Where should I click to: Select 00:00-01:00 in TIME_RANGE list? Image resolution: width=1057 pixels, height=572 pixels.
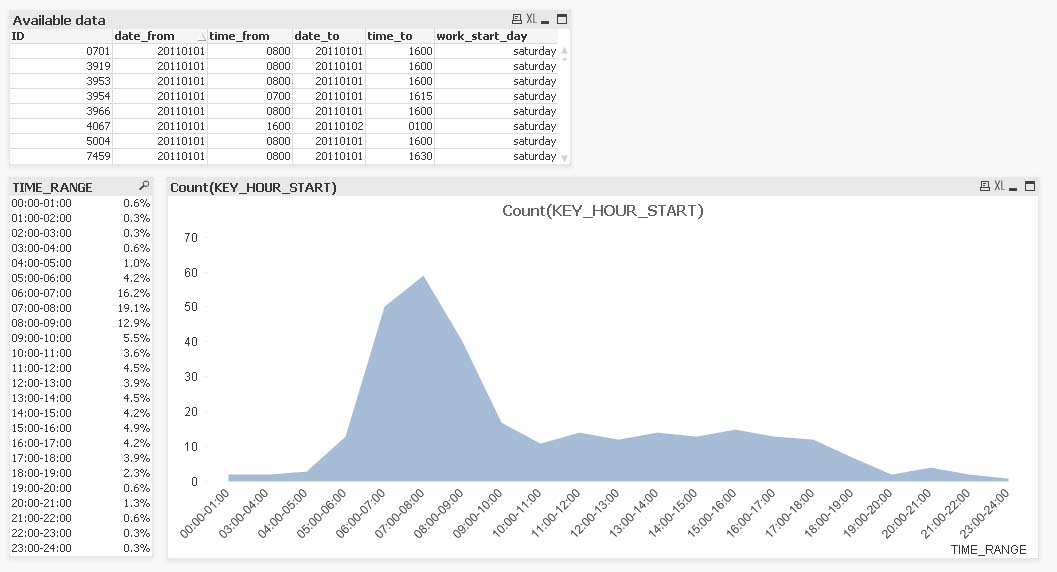click(81, 203)
